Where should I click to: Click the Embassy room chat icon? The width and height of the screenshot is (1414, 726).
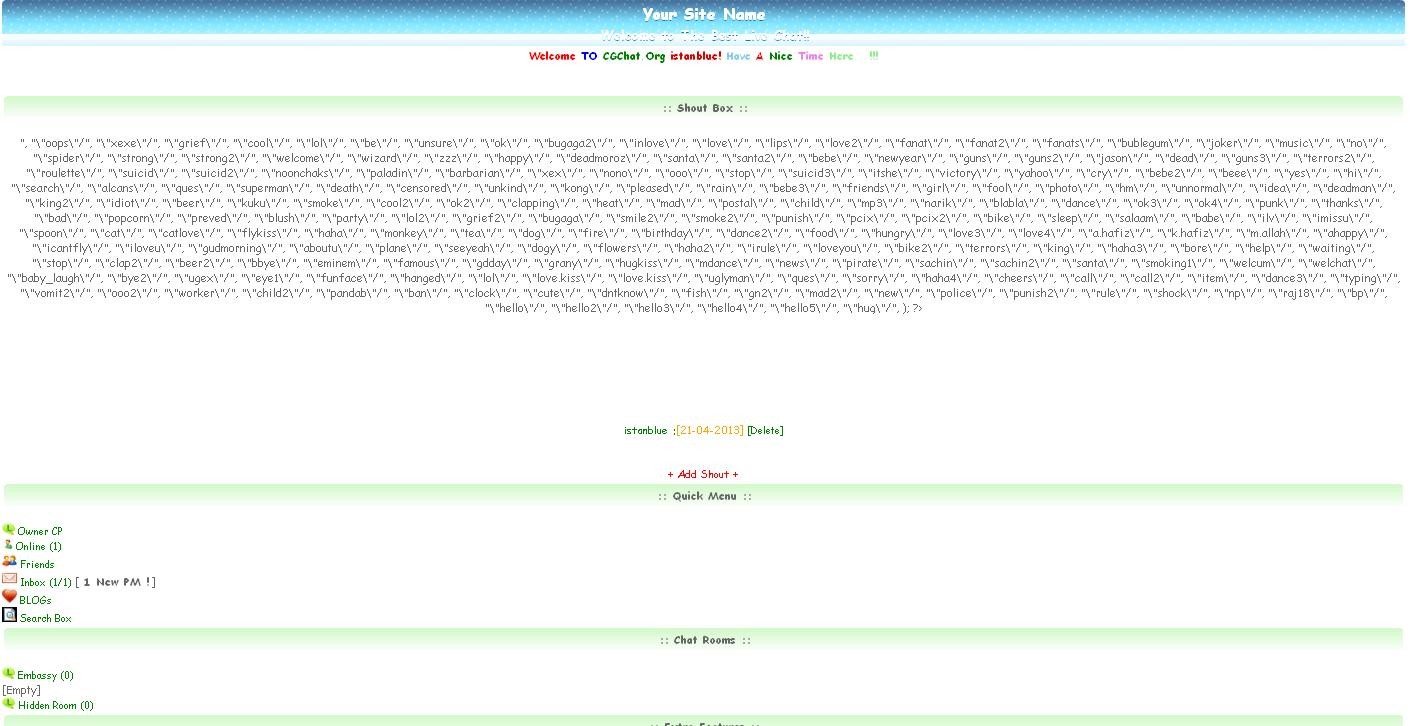[9, 674]
